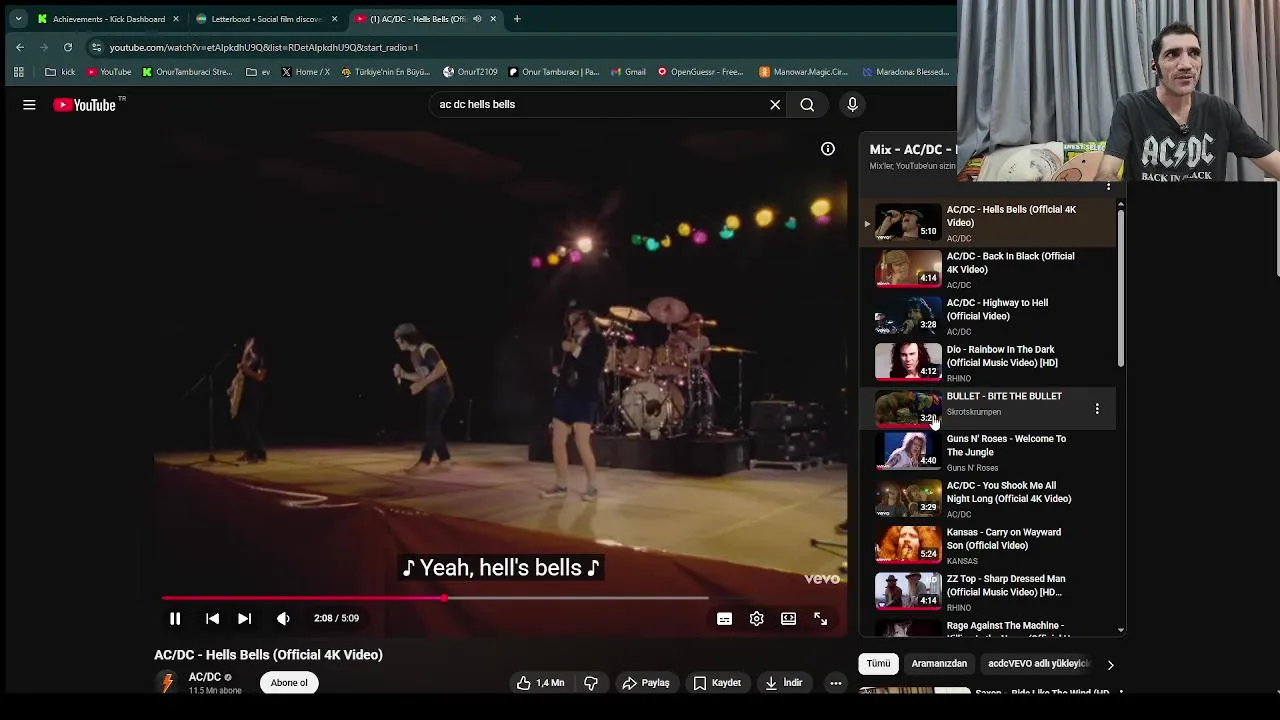Open playlist options three-dot menu in Mix header
The height and width of the screenshot is (720, 1280).
pyautogui.click(x=1108, y=187)
